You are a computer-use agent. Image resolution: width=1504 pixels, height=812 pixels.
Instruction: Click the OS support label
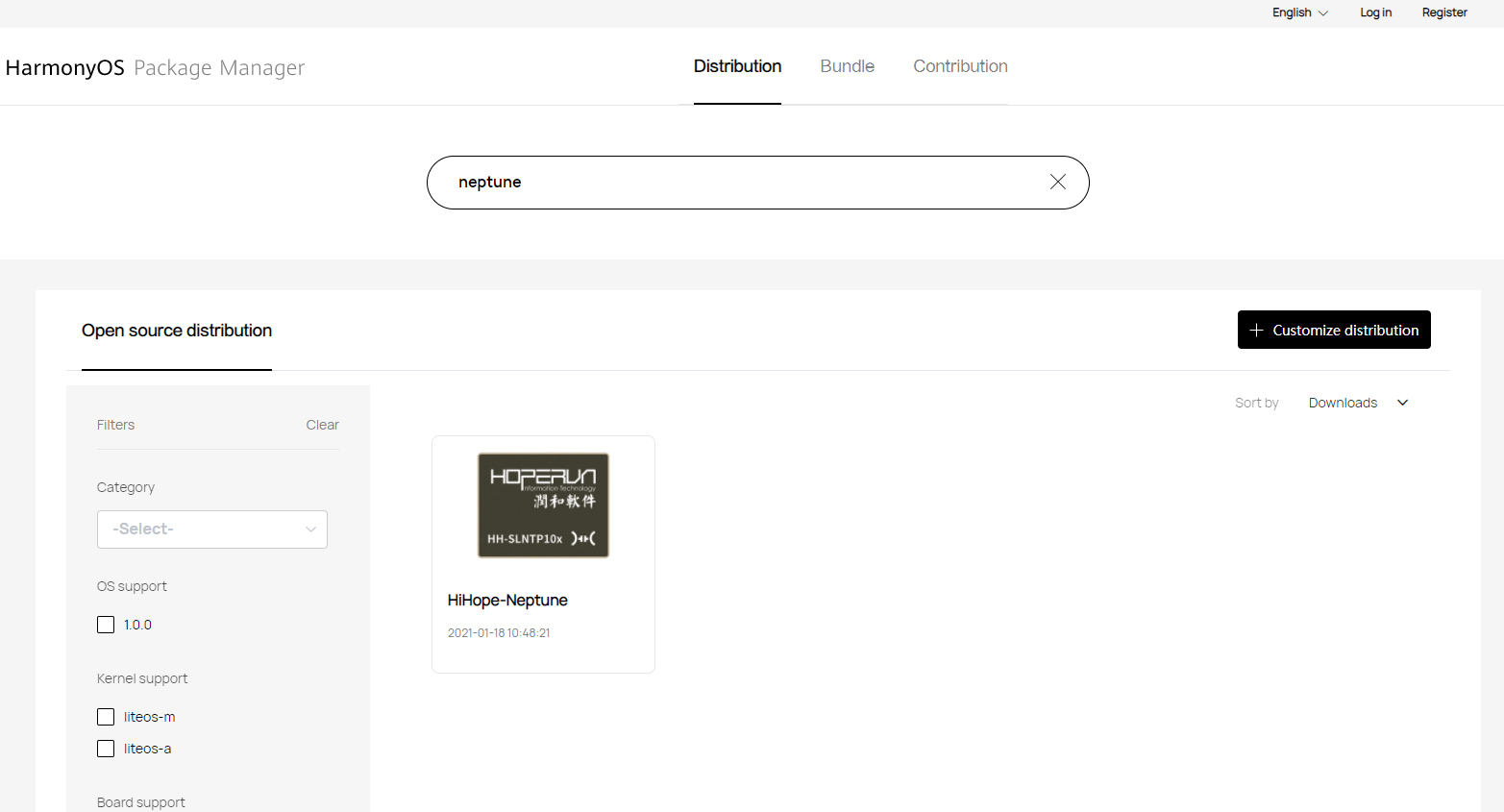pos(132,586)
